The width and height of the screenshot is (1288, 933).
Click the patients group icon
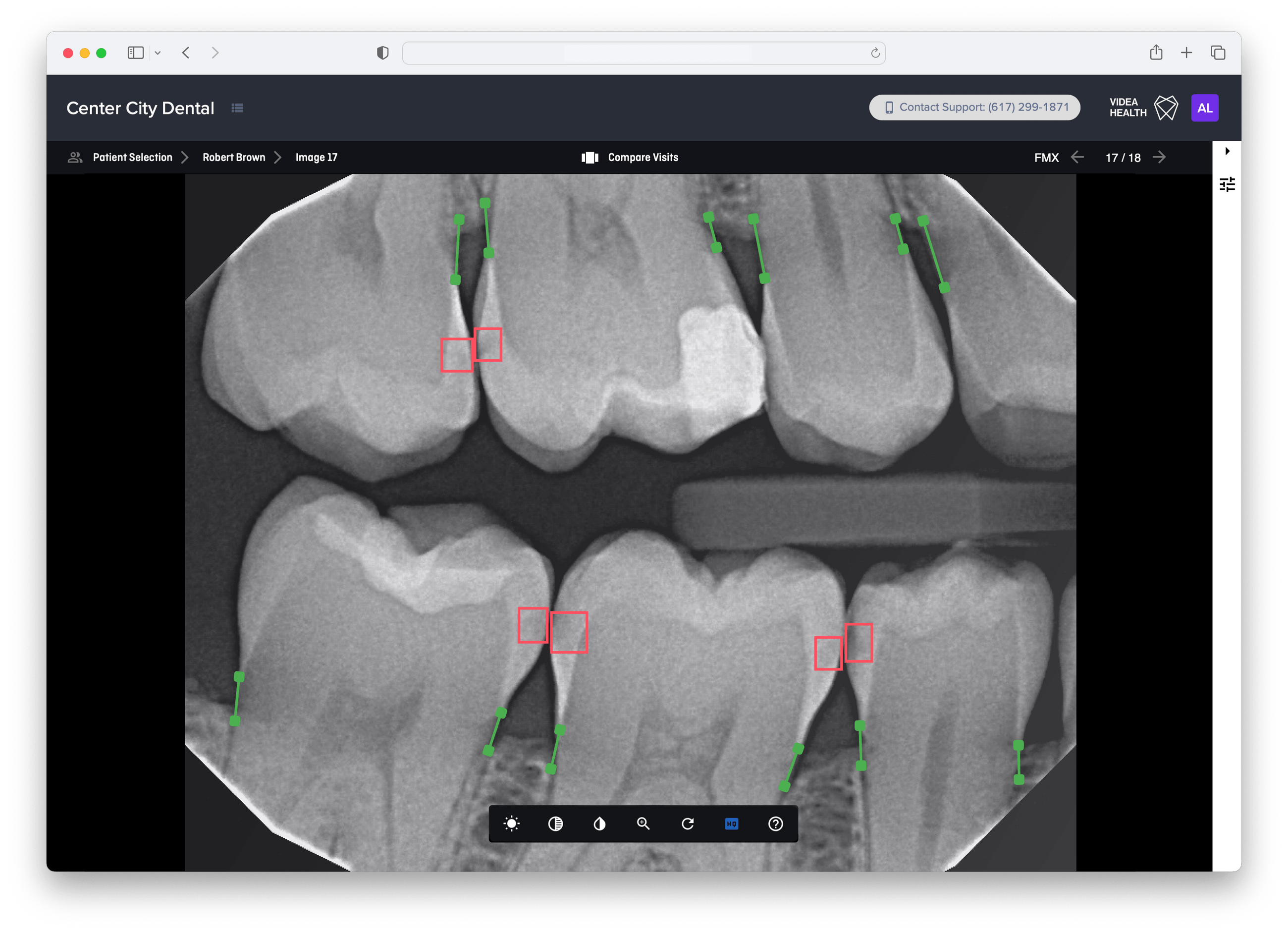point(75,157)
